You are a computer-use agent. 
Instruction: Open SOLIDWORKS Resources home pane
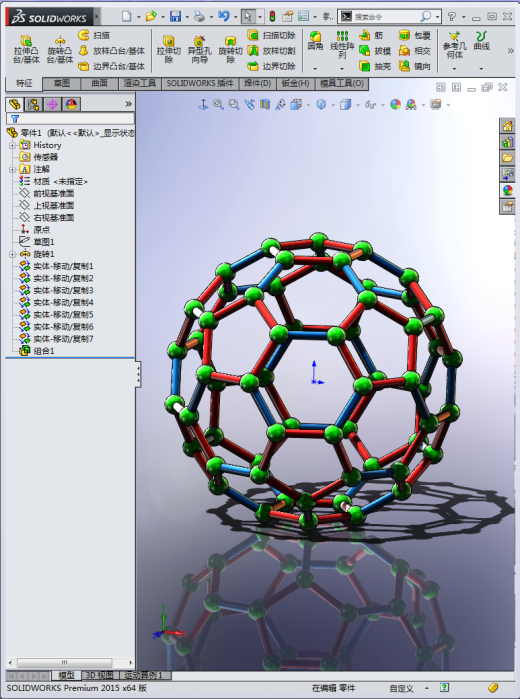click(x=507, y=126)
